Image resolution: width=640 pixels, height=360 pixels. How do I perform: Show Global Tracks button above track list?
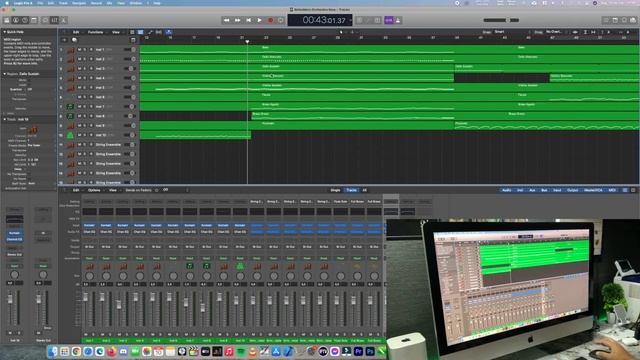click(133, 40)
